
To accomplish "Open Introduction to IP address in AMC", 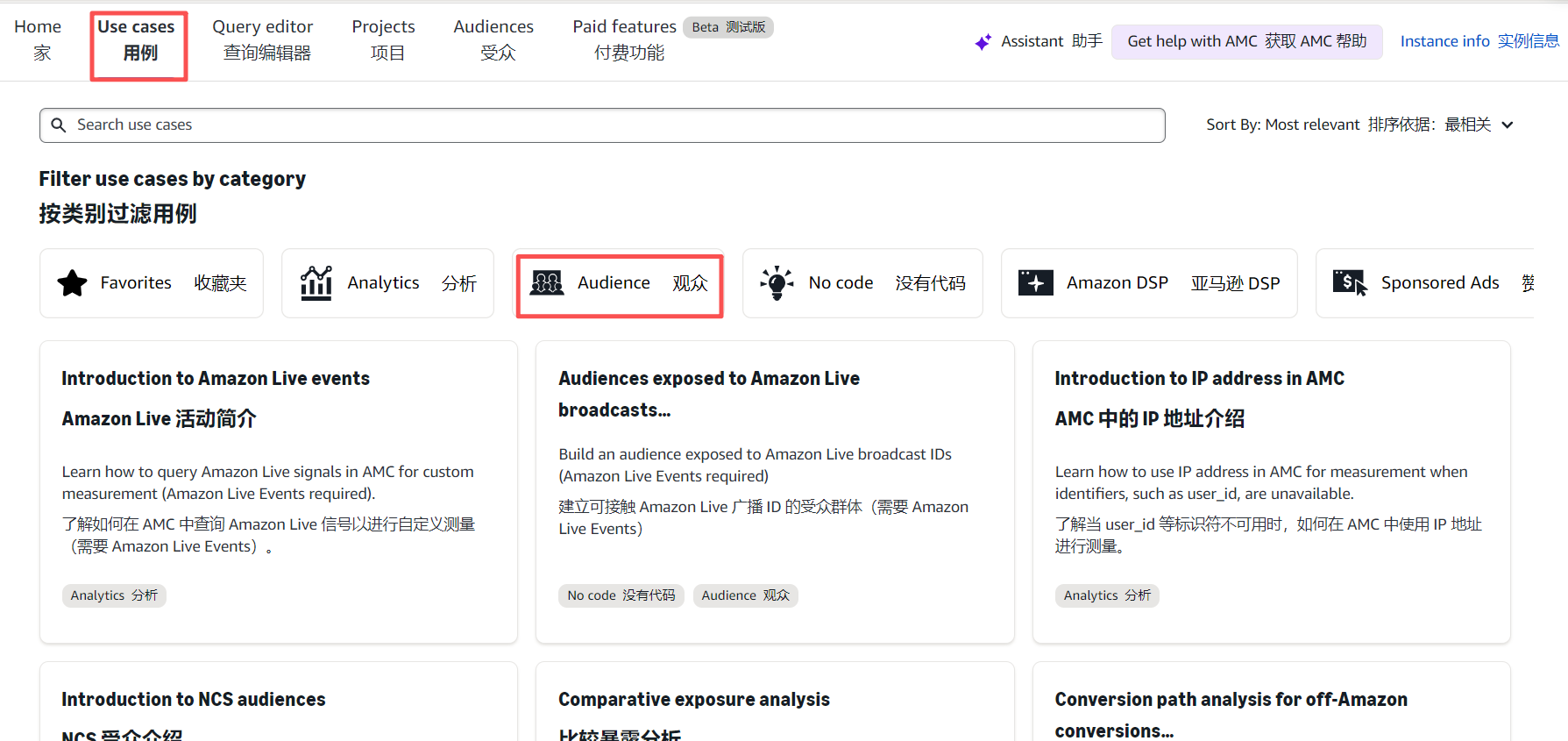I will (x=1199, y=379).
